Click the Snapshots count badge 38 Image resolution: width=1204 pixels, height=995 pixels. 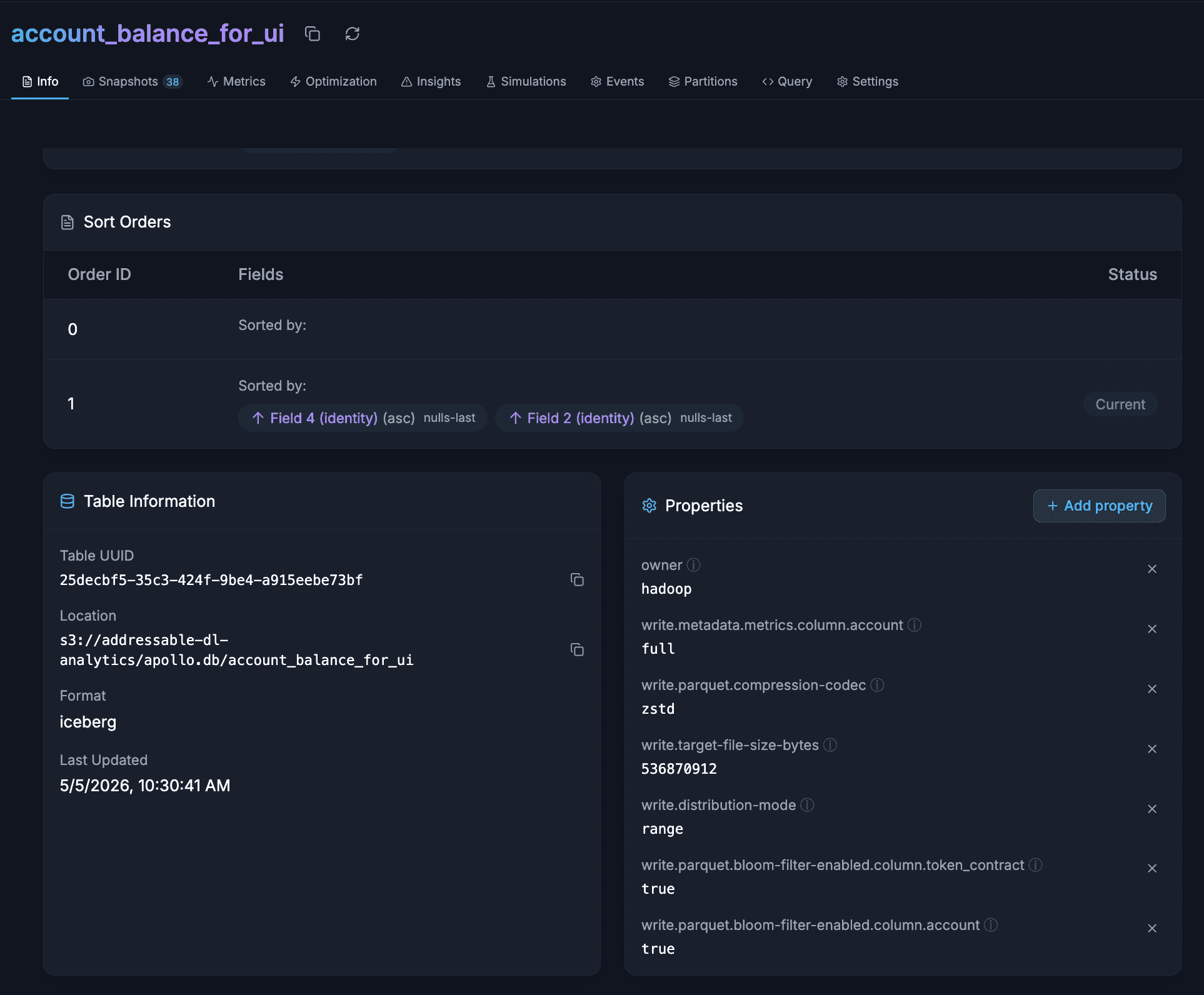(173, 82)
